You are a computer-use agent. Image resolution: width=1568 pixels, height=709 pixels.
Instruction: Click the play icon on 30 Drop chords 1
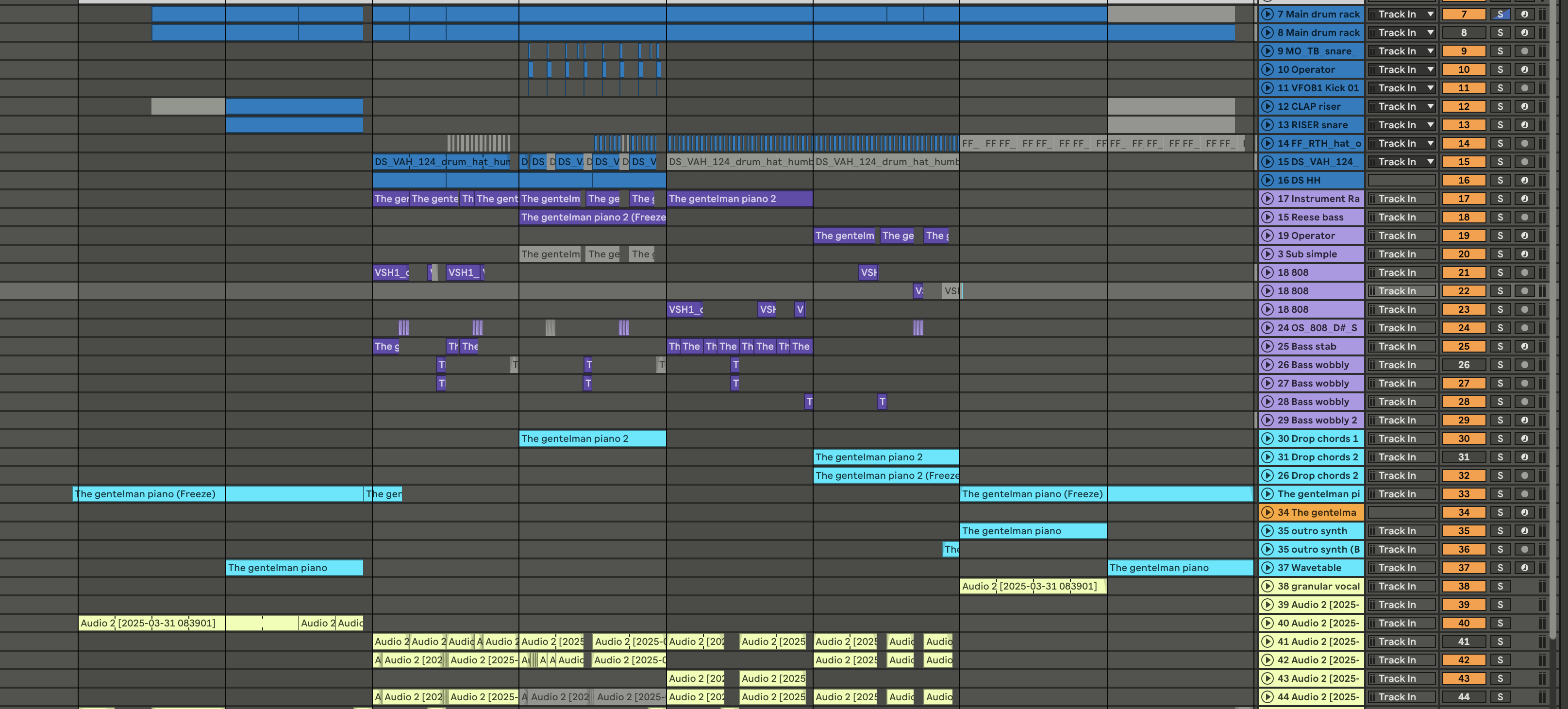tap(1268, 439)
